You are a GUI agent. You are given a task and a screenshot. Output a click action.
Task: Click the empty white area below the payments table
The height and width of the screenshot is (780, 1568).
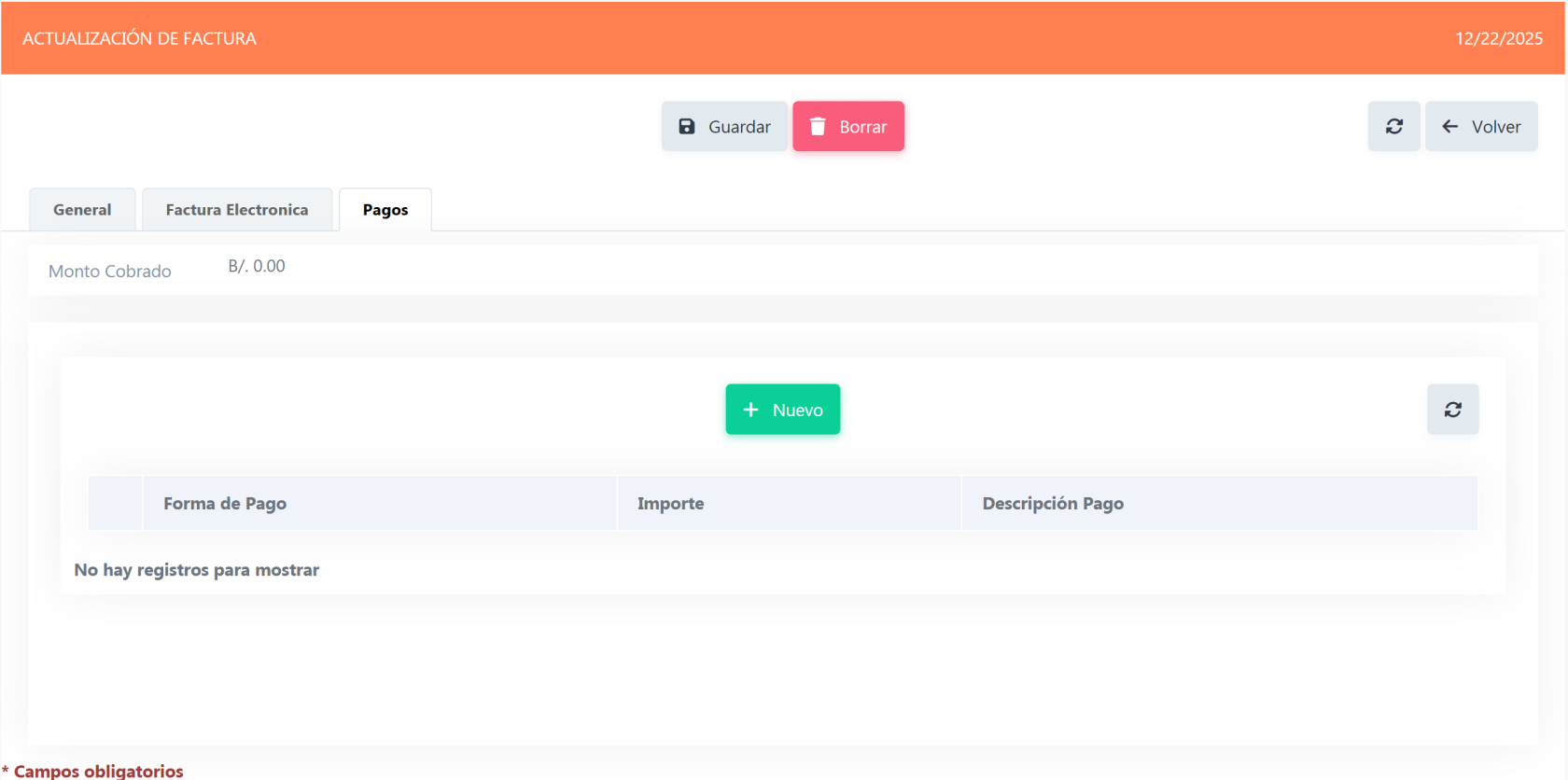[782, 672]
